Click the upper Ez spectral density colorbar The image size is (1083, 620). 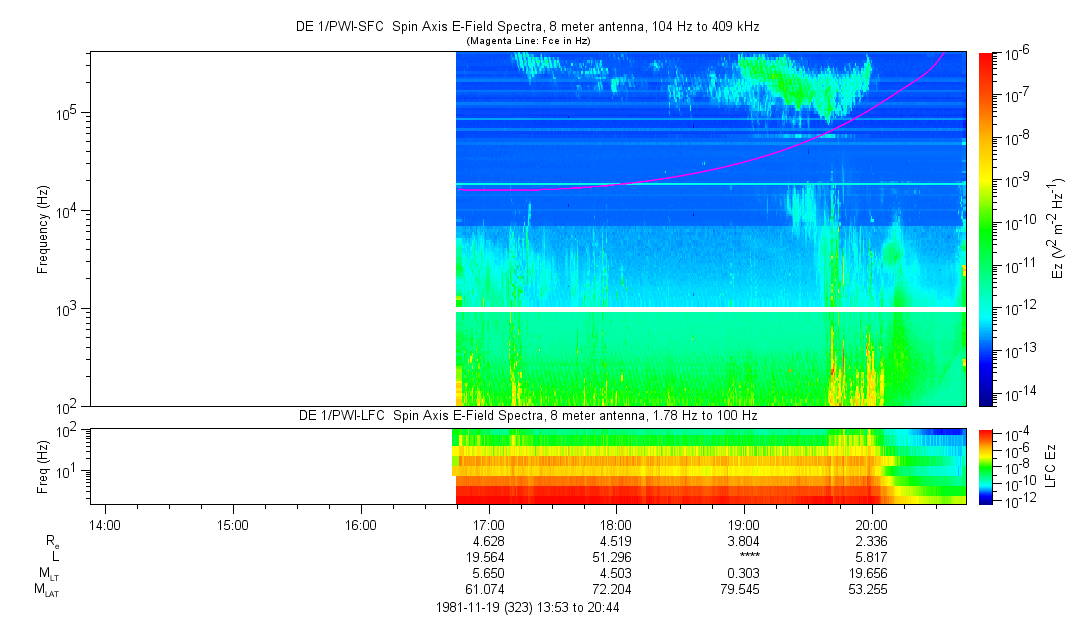pos(987,229)
